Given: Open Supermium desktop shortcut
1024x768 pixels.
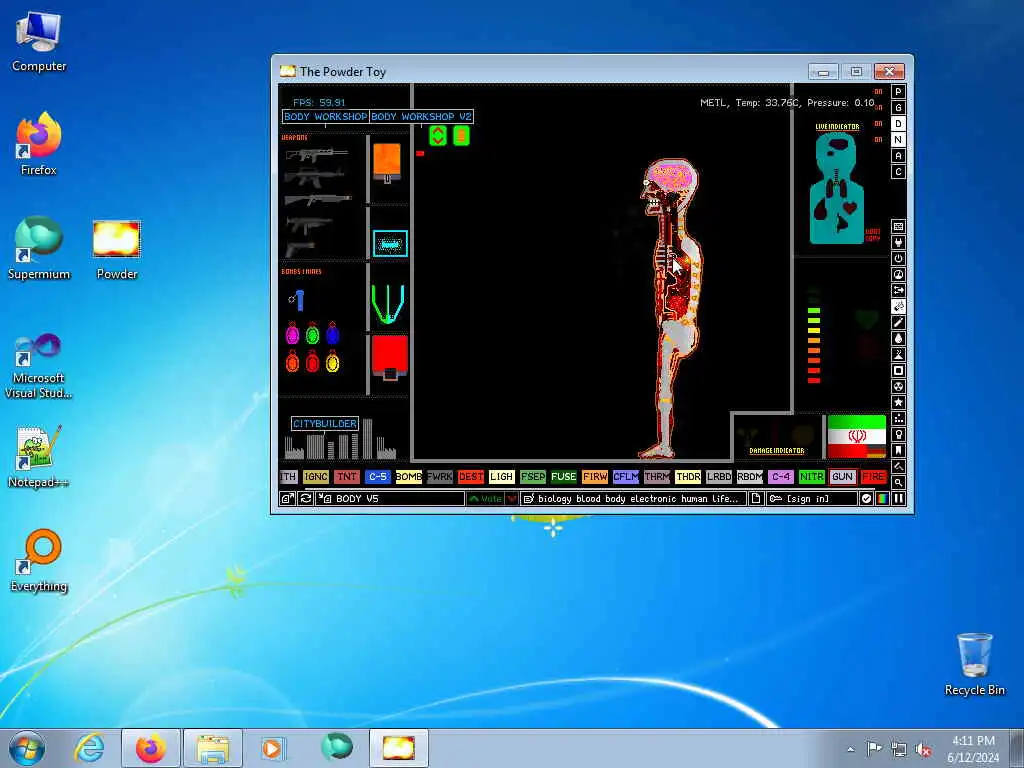Looking at the screenshot, I should (x=39, y=248).
